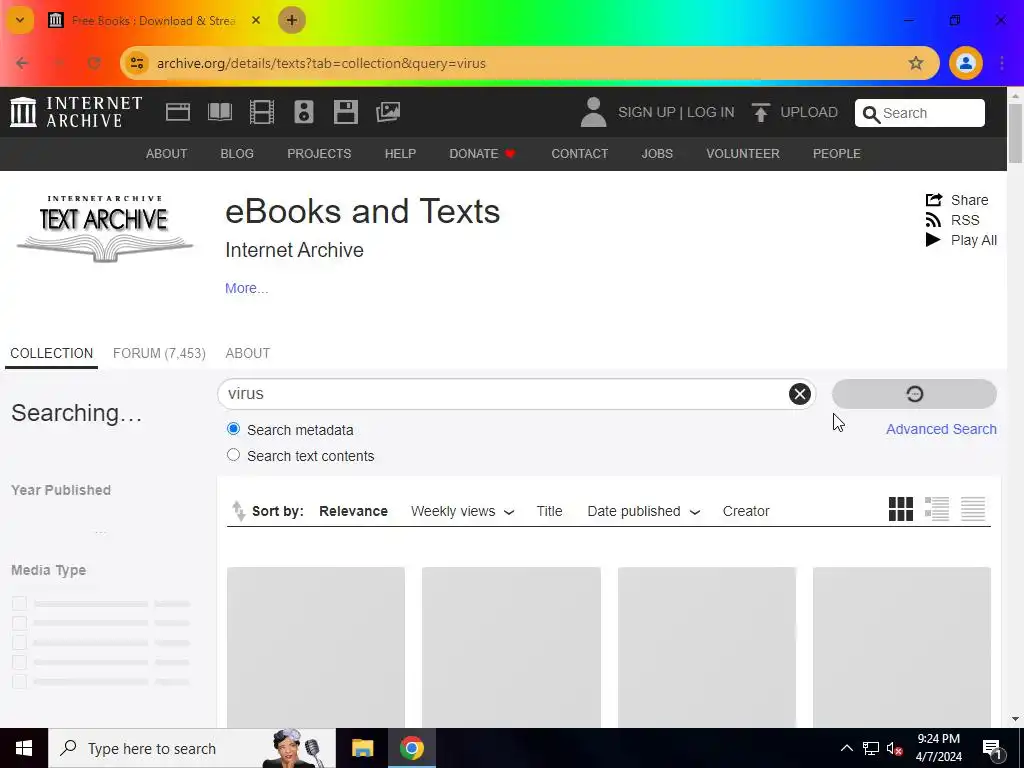Screen dimensions: 1024x768
Task: Open Chrome profile avatar
Action: (x=965, y=63)
